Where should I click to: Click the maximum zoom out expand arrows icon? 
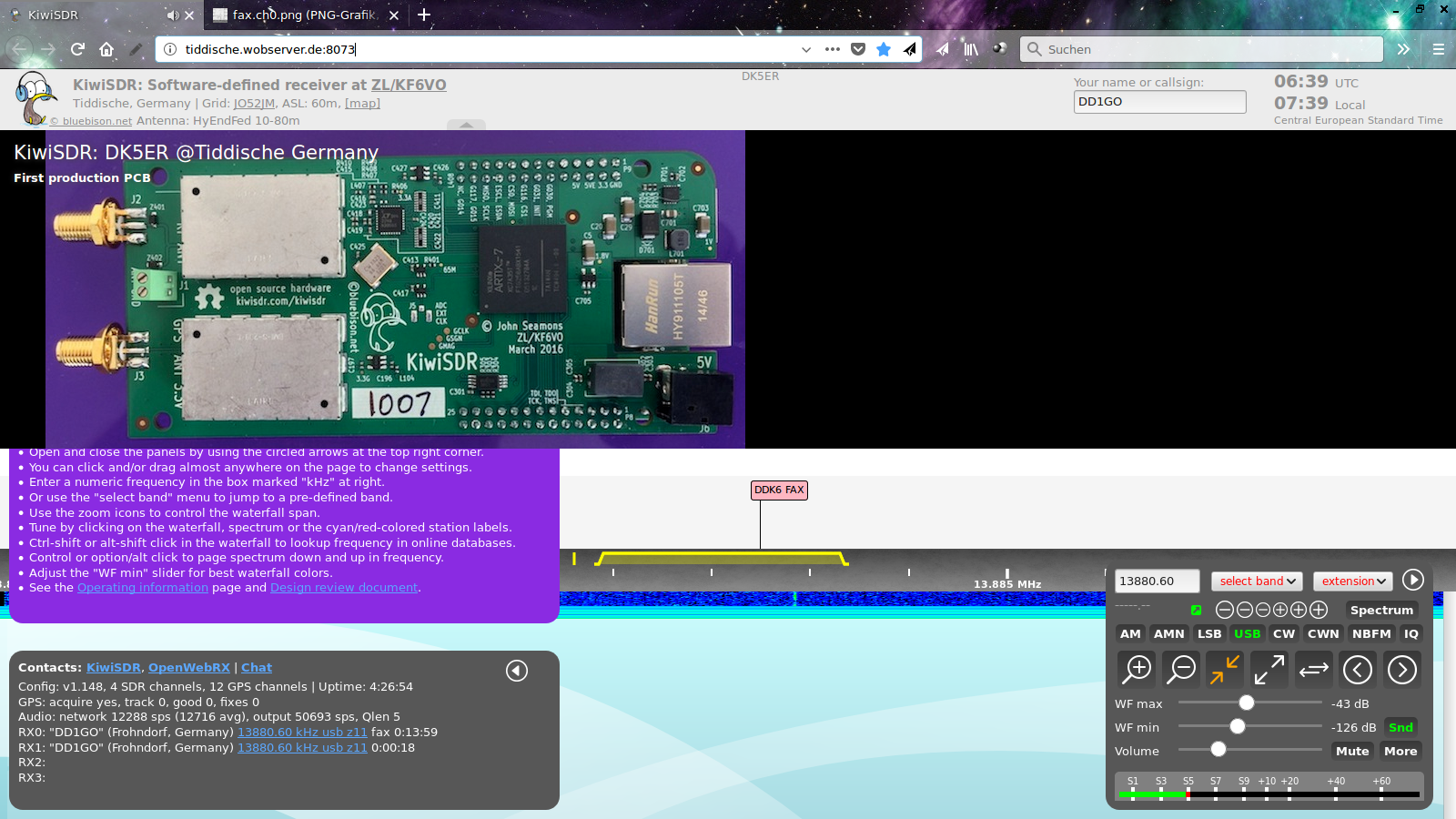[x=1269, y=670]
